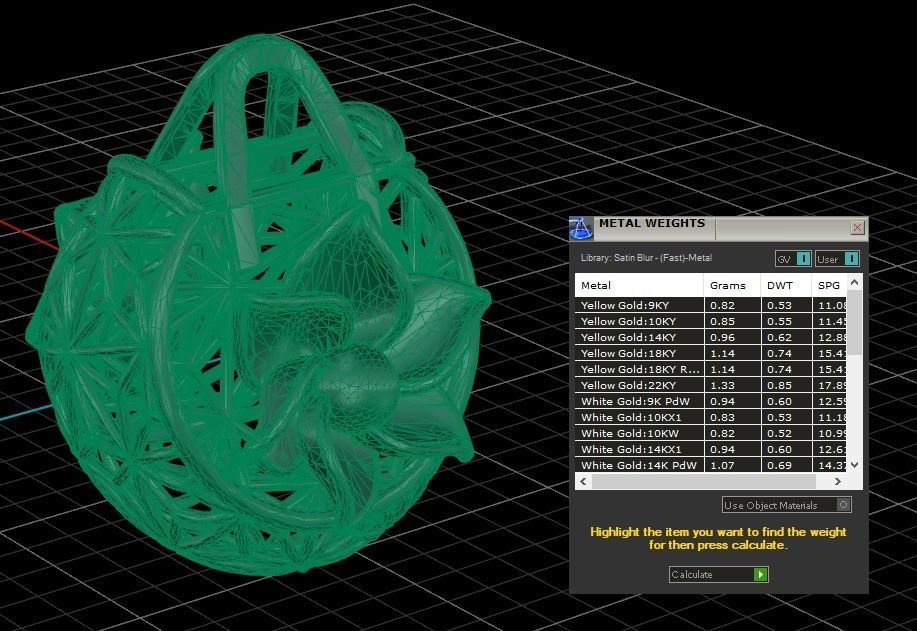
Task: Click the vertical scrollbar thumb
Action: (854, 322)
